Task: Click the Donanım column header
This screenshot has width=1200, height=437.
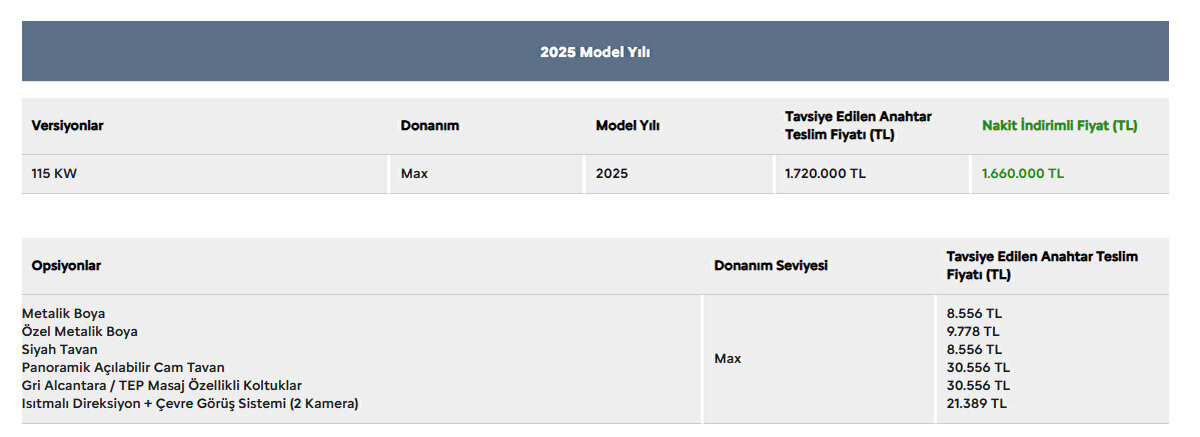Action: 430,126
